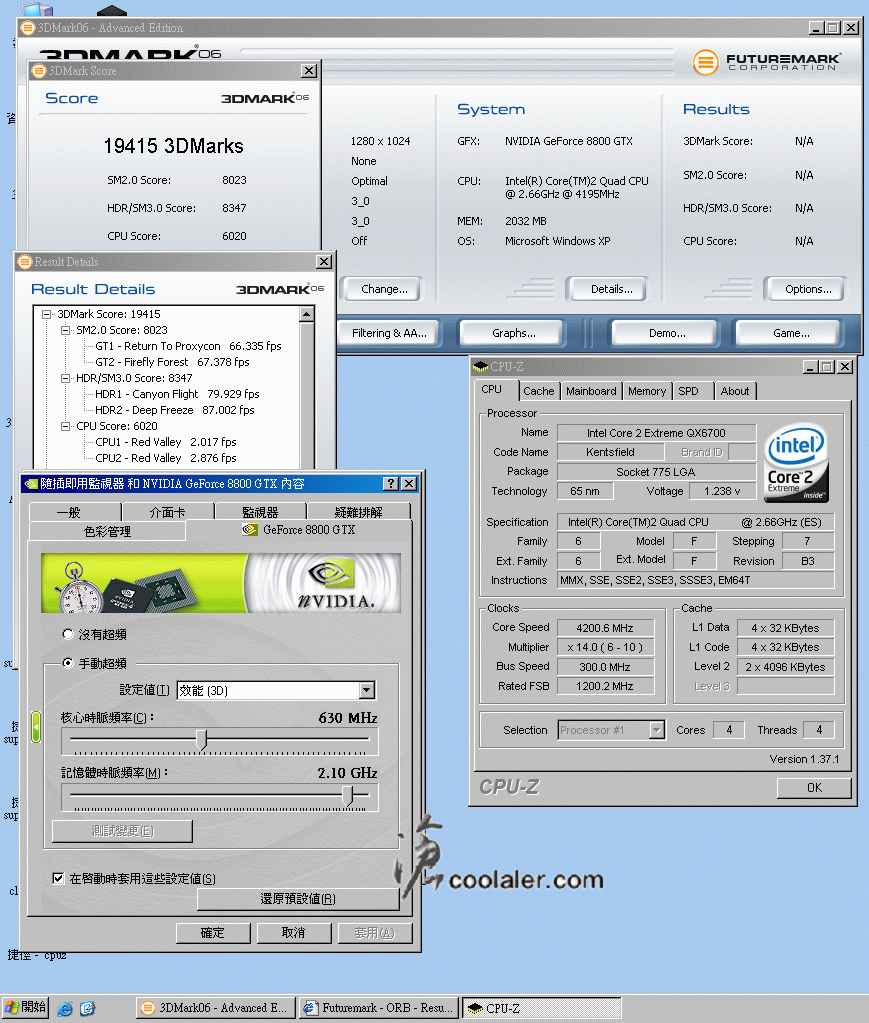The image size is (869, 1023).
Task: Open the Results Options... button
Action: tap(808, 289)
